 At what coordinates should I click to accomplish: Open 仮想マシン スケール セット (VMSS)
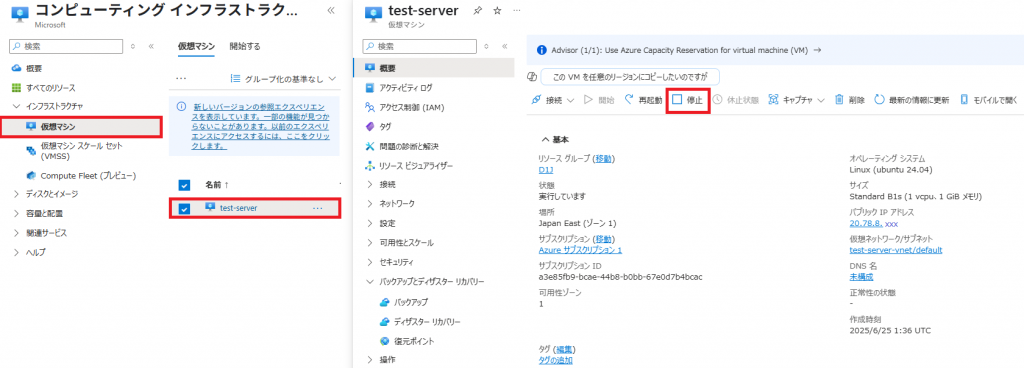pos(82,151)
